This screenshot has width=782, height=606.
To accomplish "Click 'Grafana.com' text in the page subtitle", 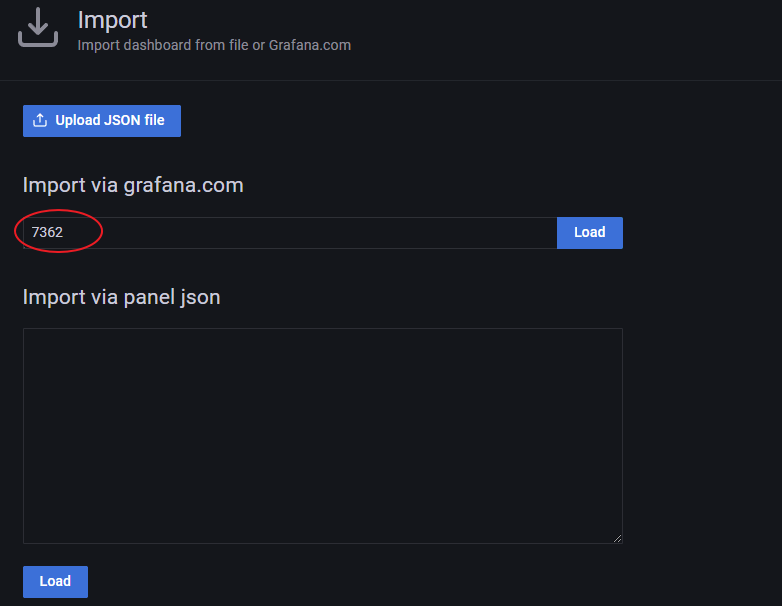I will 309,45.
